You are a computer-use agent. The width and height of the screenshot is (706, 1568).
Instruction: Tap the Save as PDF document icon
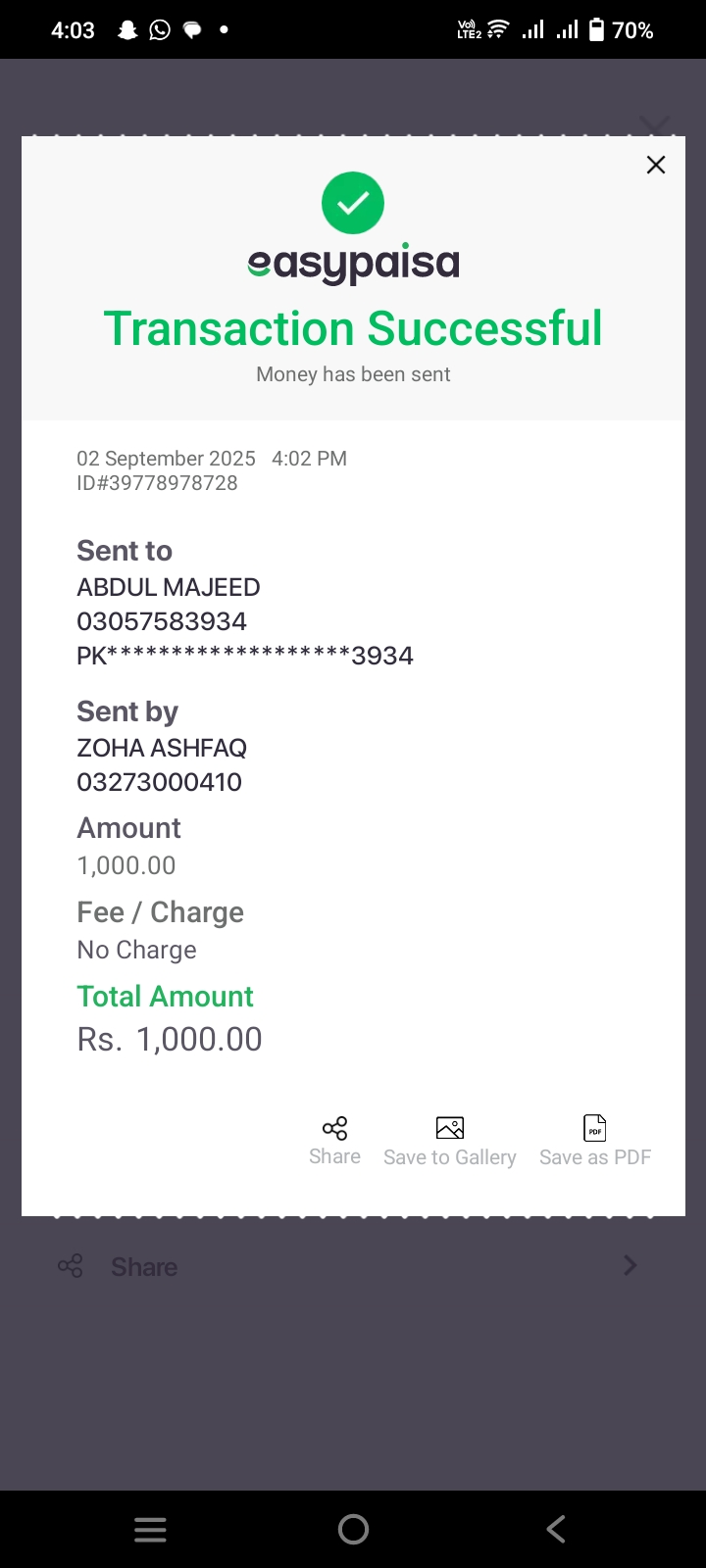point(595,1128)
